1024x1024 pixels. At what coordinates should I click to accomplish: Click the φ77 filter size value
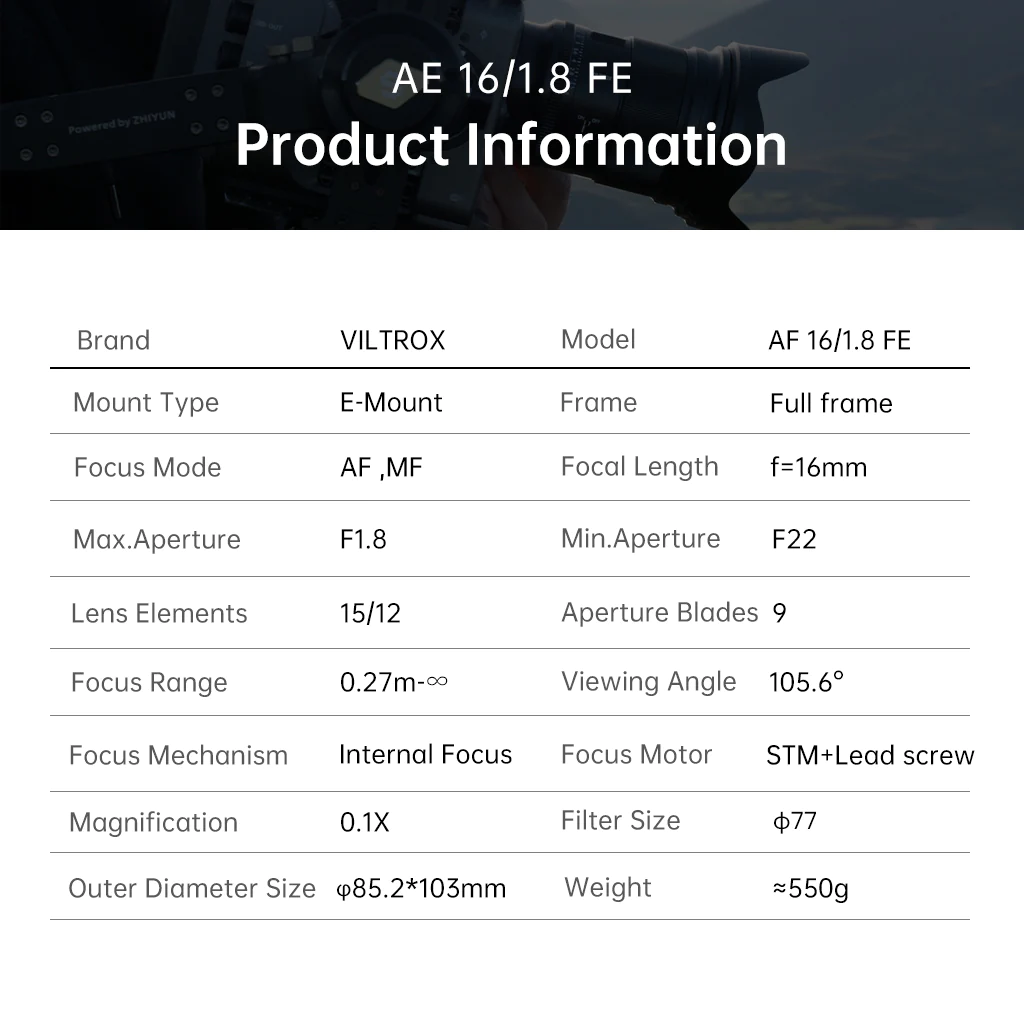coord(794,821)
